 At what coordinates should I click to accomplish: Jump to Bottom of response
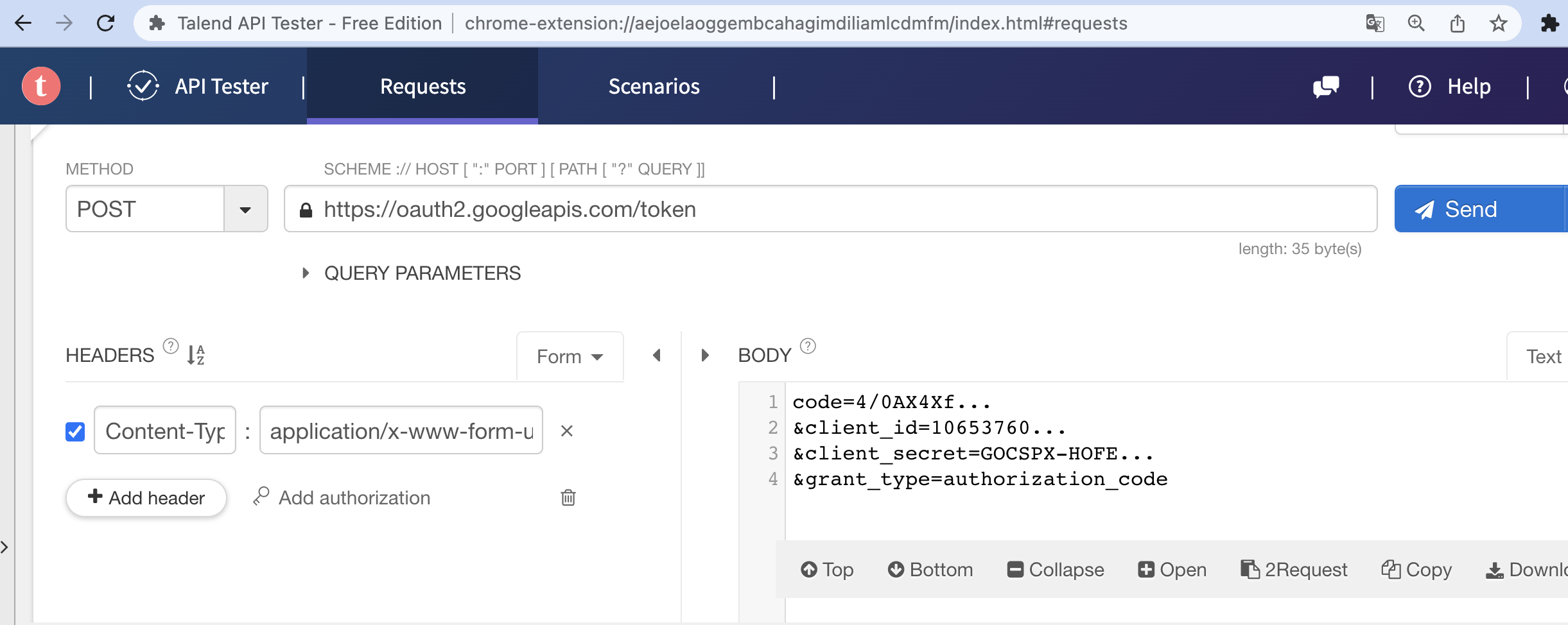[930, 569]
